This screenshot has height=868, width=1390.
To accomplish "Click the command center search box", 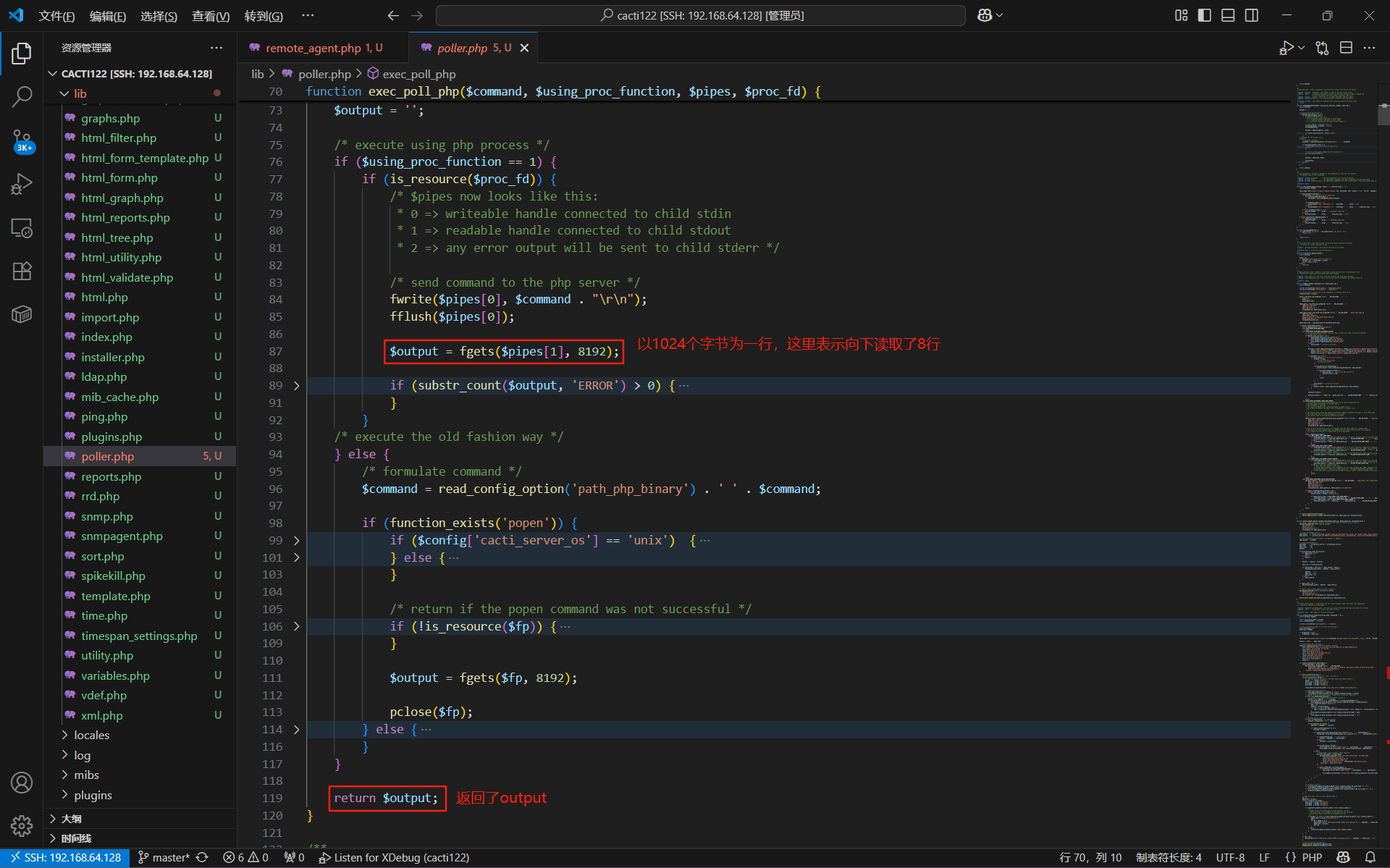I will tap(701, 15).
